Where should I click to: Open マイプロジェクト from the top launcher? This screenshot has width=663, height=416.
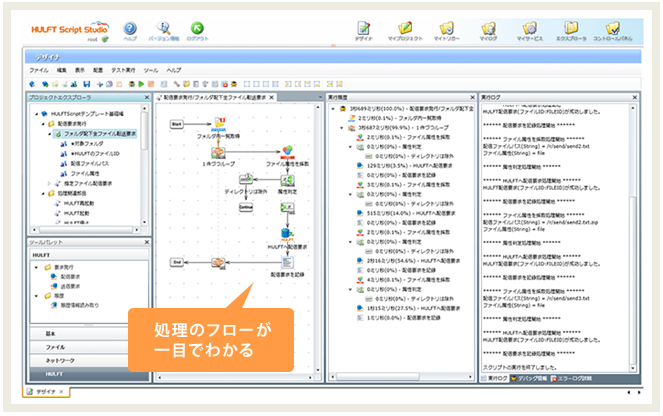(x=405, y=30)
